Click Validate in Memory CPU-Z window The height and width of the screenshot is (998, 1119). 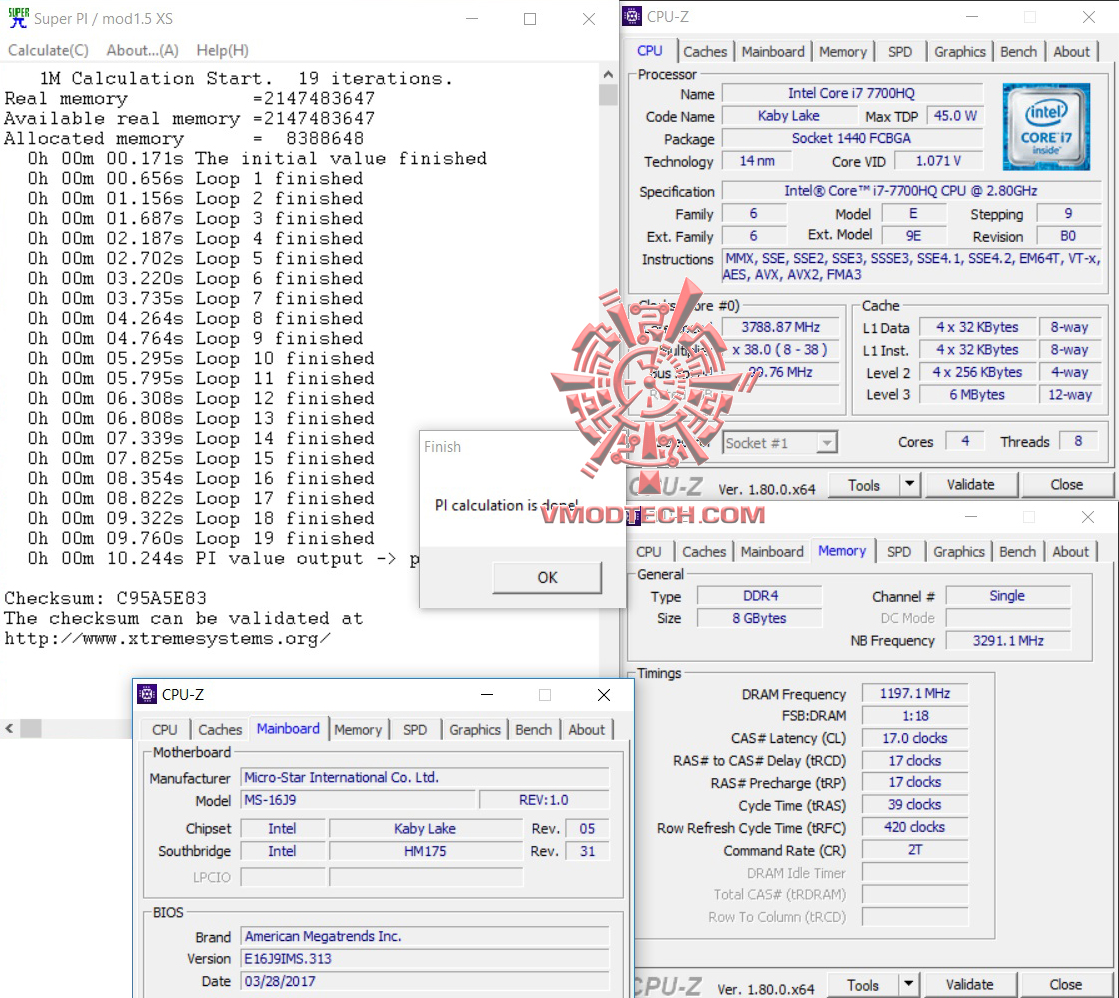pos(969,984)
